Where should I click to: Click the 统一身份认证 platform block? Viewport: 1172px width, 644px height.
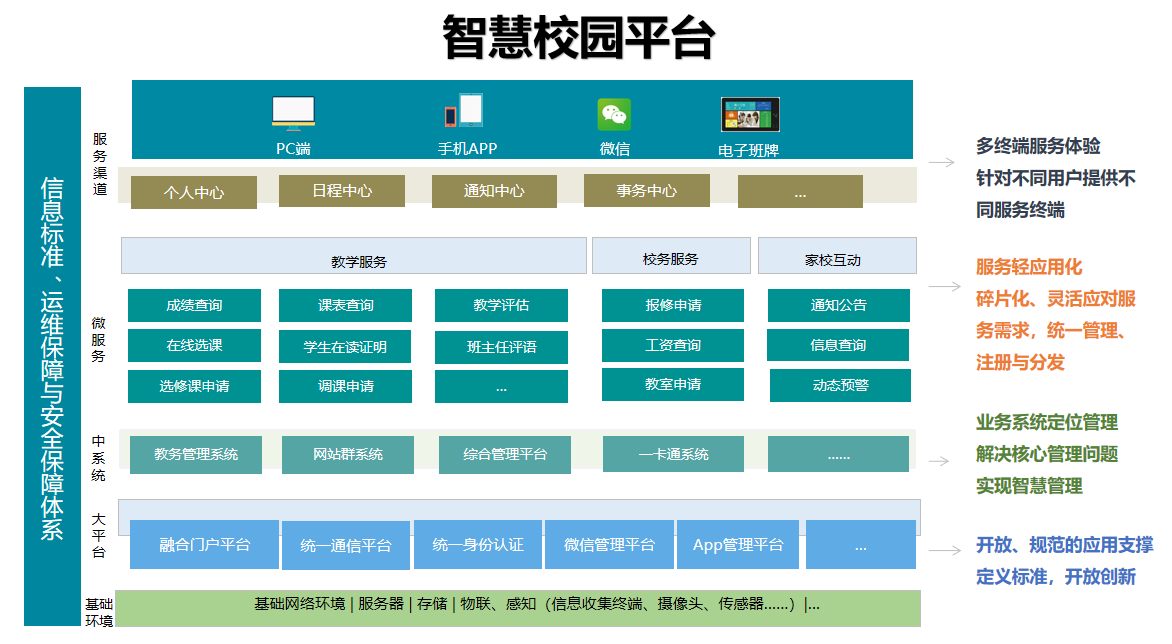(478, 545)
